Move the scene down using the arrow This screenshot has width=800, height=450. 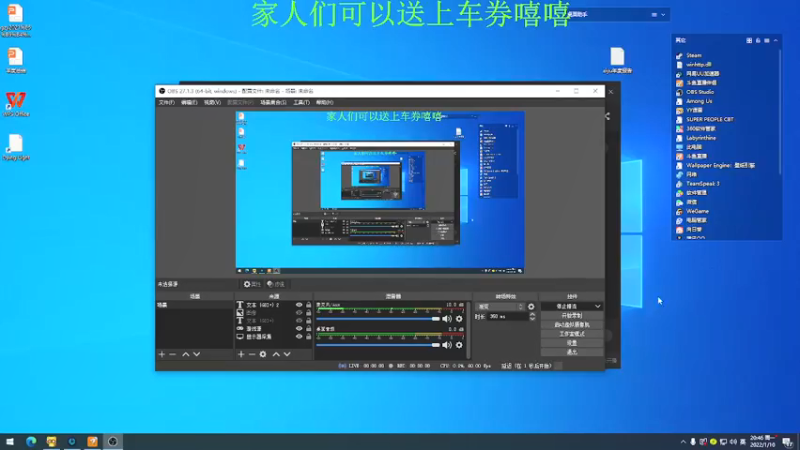pos(196,354)
